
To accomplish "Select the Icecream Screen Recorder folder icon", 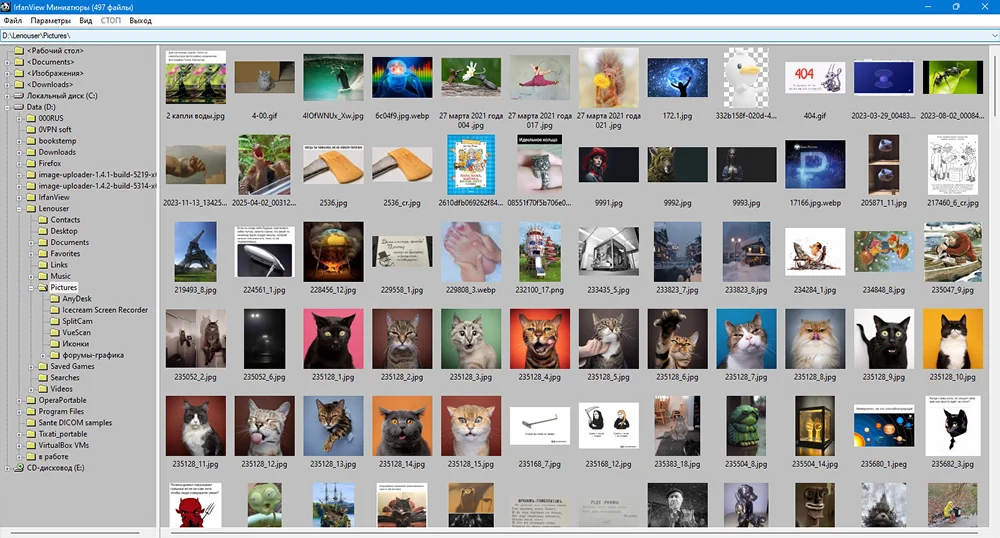I will coord(55,310).
